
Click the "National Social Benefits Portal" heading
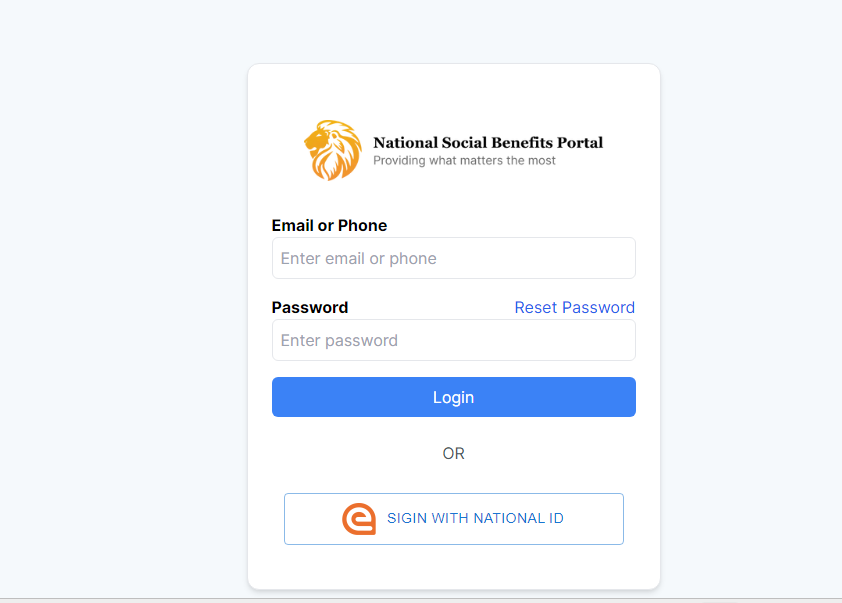(x=488, y=143)
